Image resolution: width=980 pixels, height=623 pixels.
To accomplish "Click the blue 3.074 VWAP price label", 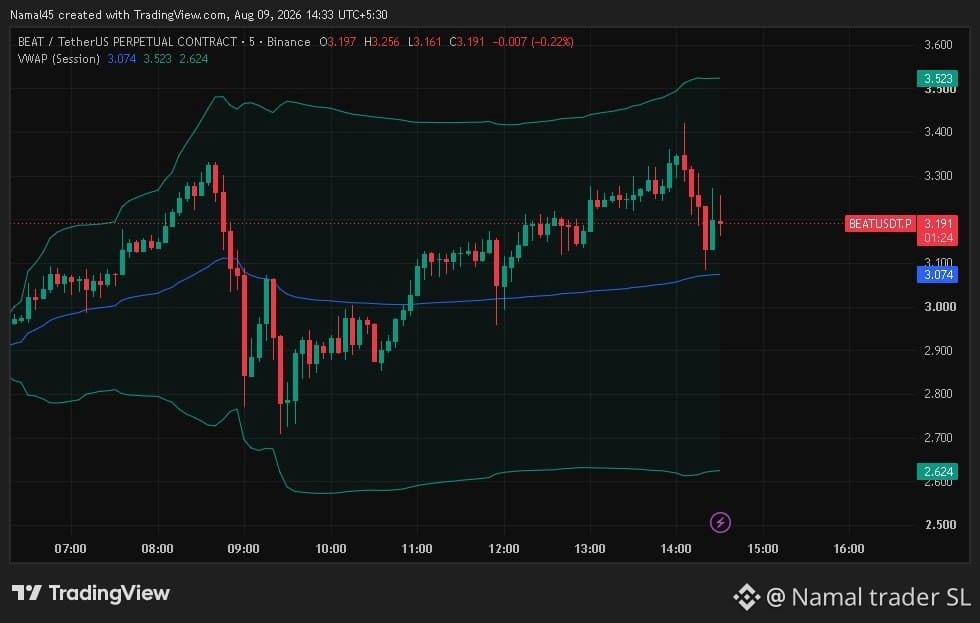I will pos(938,274).
